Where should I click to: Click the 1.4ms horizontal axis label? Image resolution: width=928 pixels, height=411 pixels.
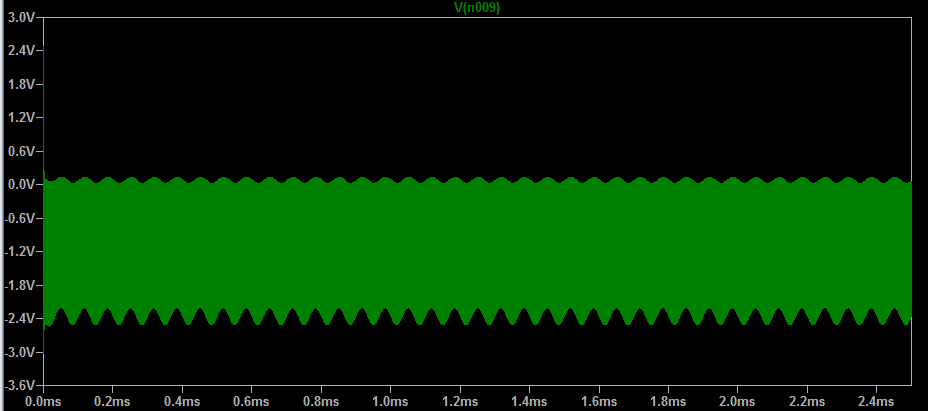528,400
